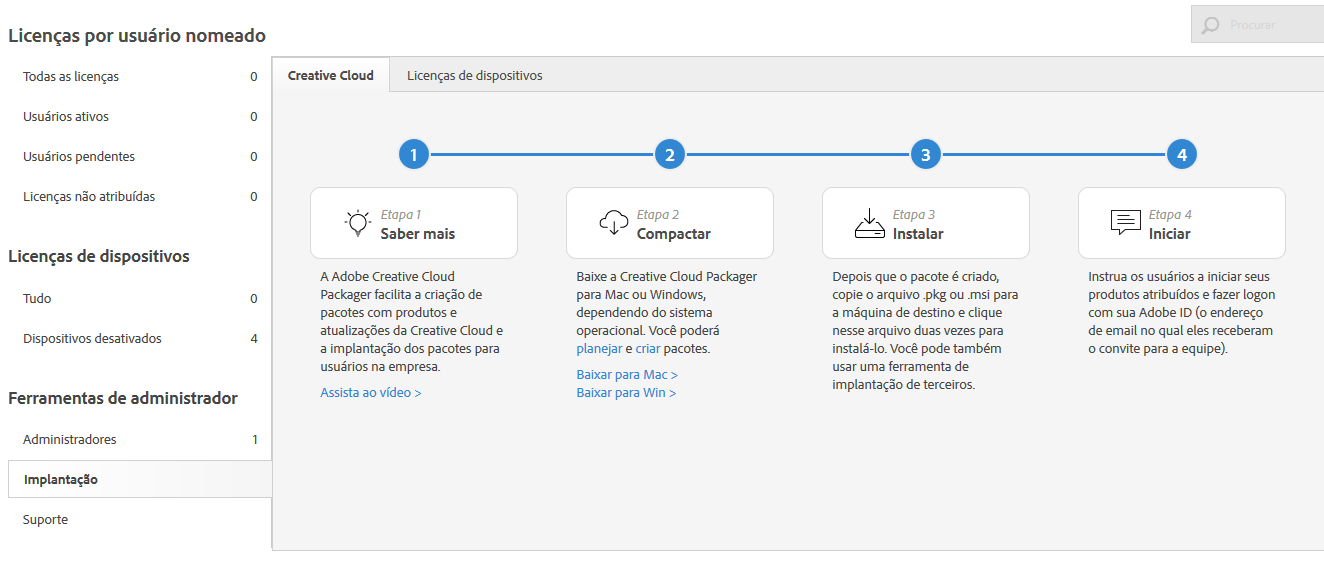This screenshot has height=569, width=1324.
Task: Open the Compactar step card
Action: point(670,223)
